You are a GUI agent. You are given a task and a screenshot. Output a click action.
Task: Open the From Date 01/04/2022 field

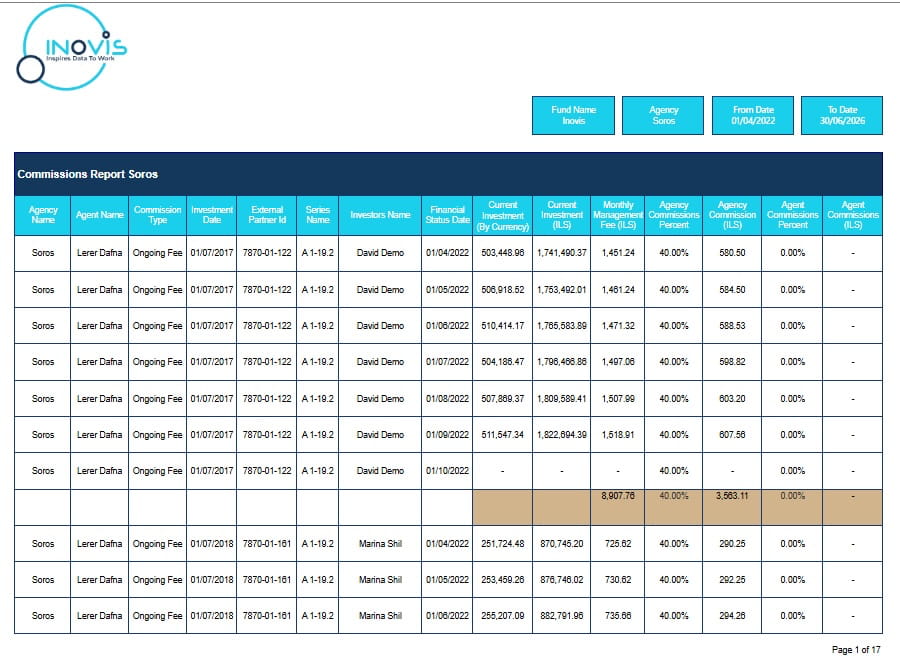pyautogui.click(x=752, y=115)
